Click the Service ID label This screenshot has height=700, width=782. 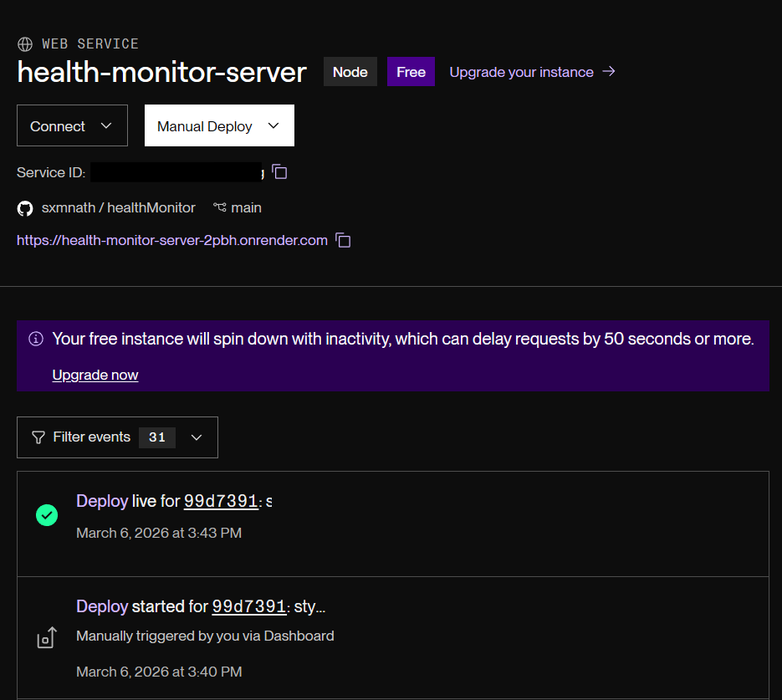point(51,173)
